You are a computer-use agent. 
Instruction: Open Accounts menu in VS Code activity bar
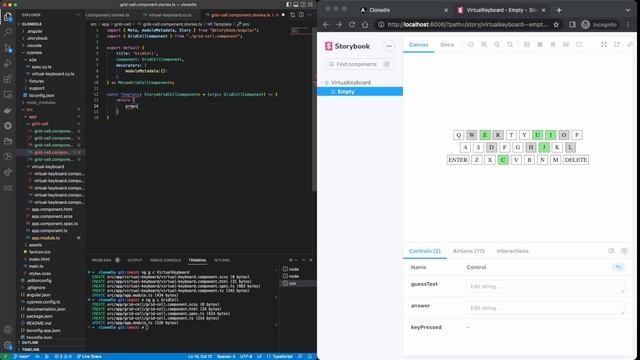click(8, 330)
